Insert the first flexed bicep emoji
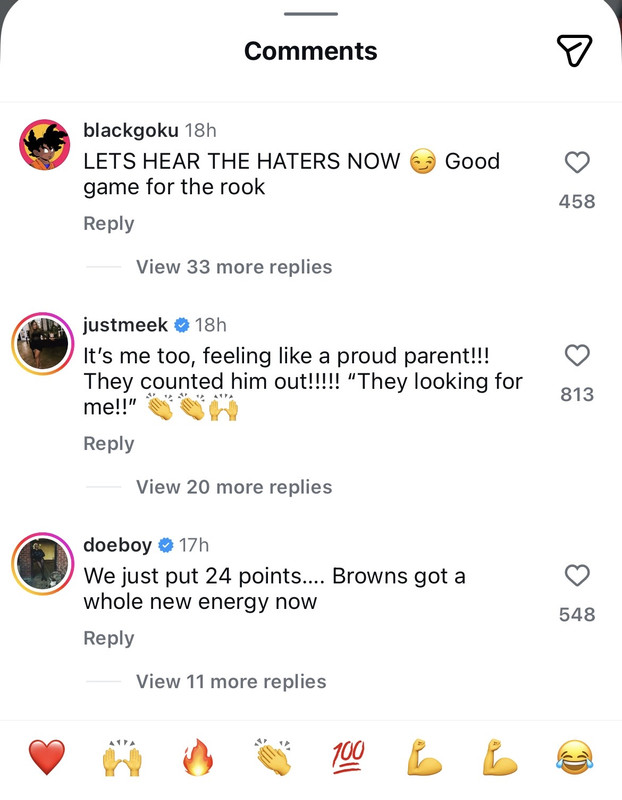Viewport: 622px width, 800px height. tap(424, 757)
